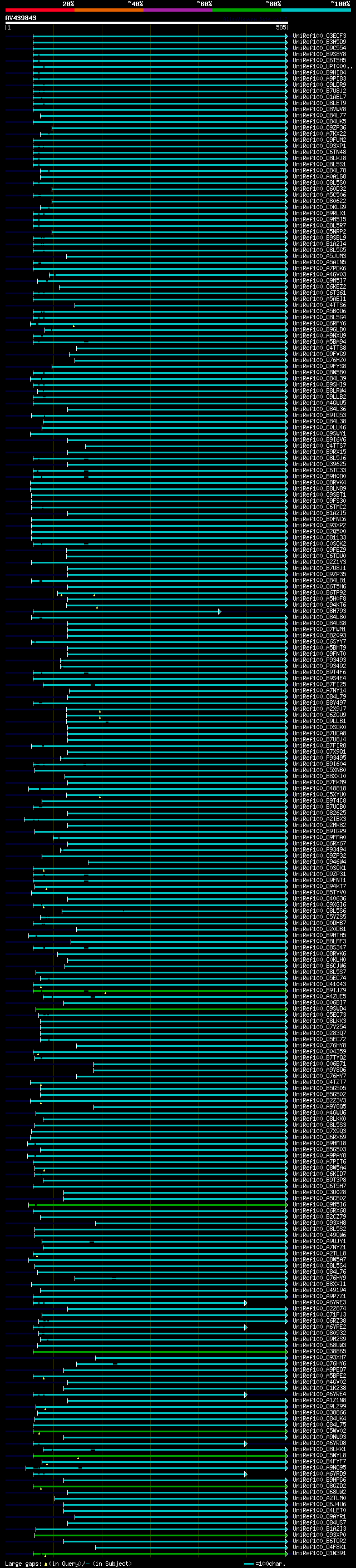The width and height of the screenshot is (356, 1568).
Task: Select UniRef100_A7KX22 label
Action: pyautogui.click(x=319, y=134)
